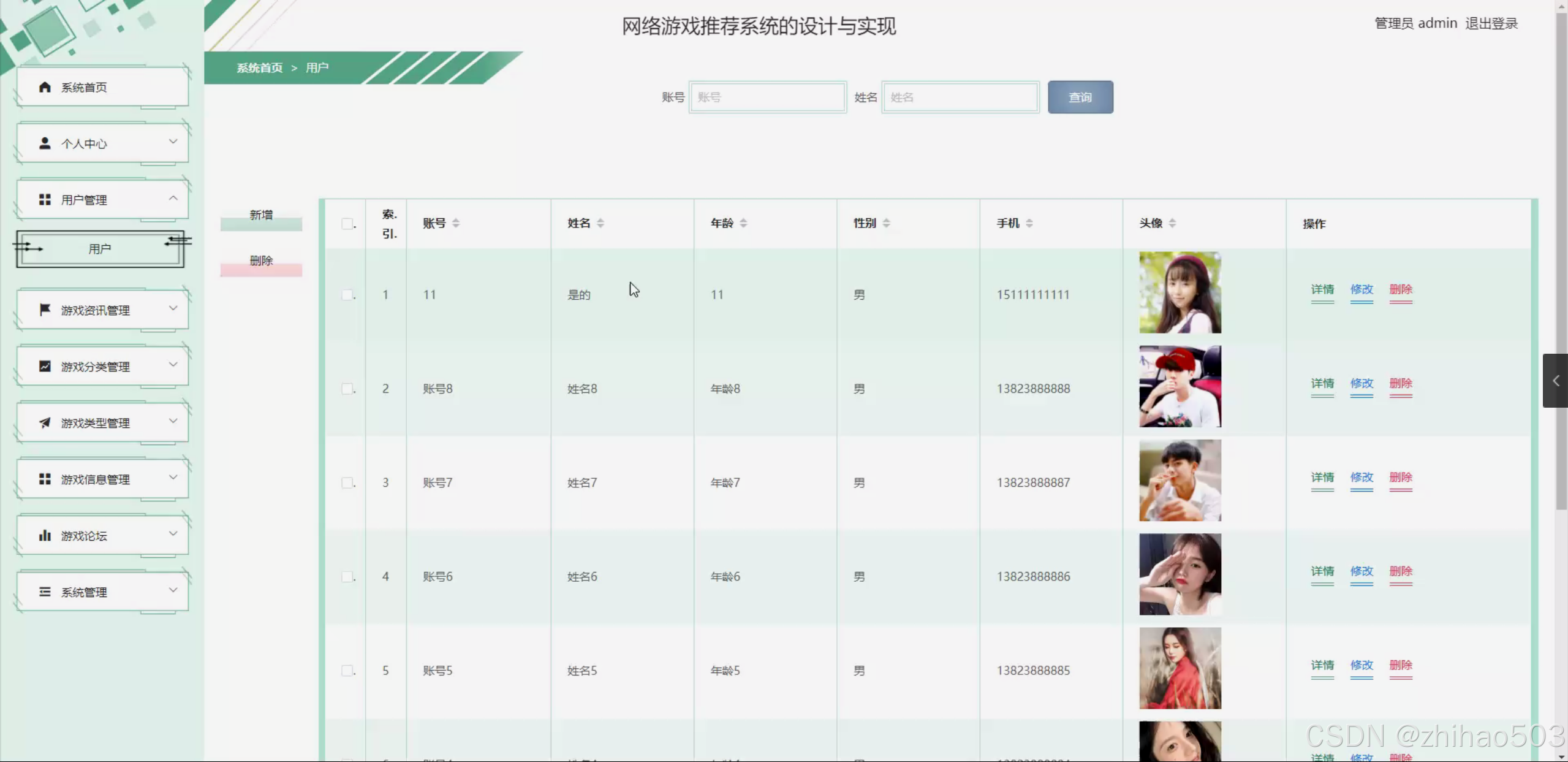Click the paper plane icon beside 游戏类型管理
This screenshot has width=1568, height=762.
tap(45, 423)
